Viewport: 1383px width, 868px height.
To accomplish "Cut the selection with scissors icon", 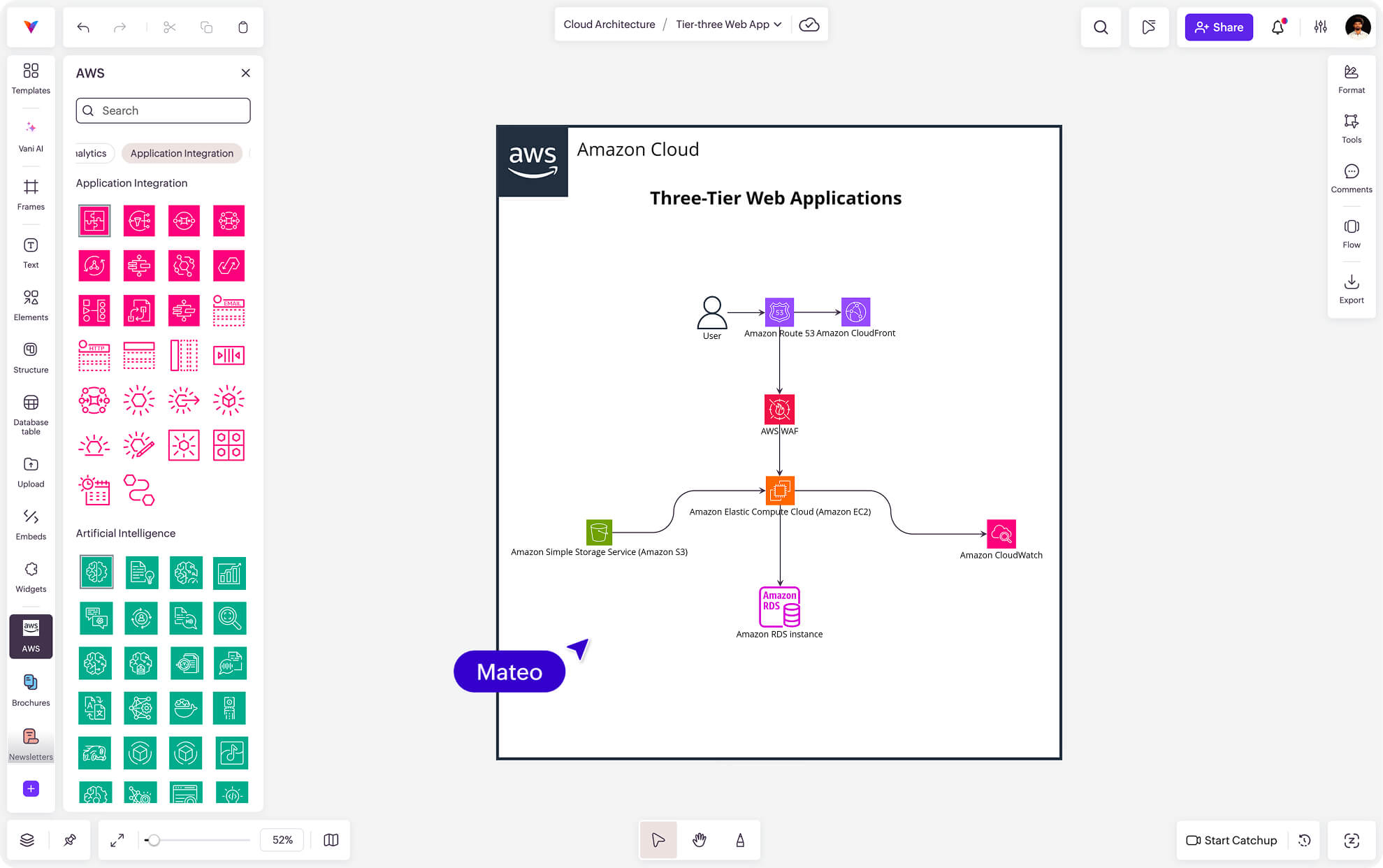I will coord(170,27).
